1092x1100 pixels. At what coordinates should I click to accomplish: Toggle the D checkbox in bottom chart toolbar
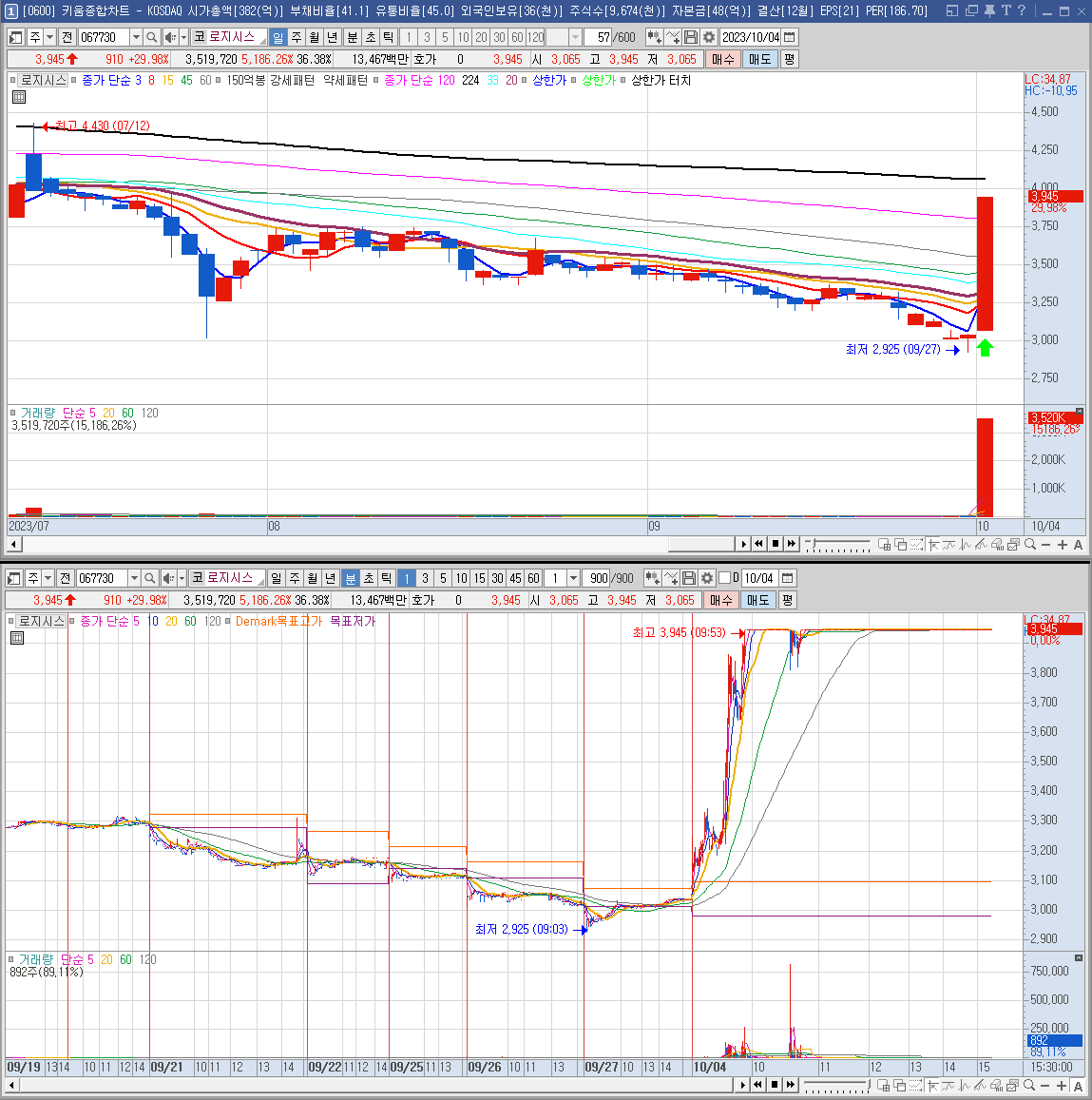click(725, 578)
